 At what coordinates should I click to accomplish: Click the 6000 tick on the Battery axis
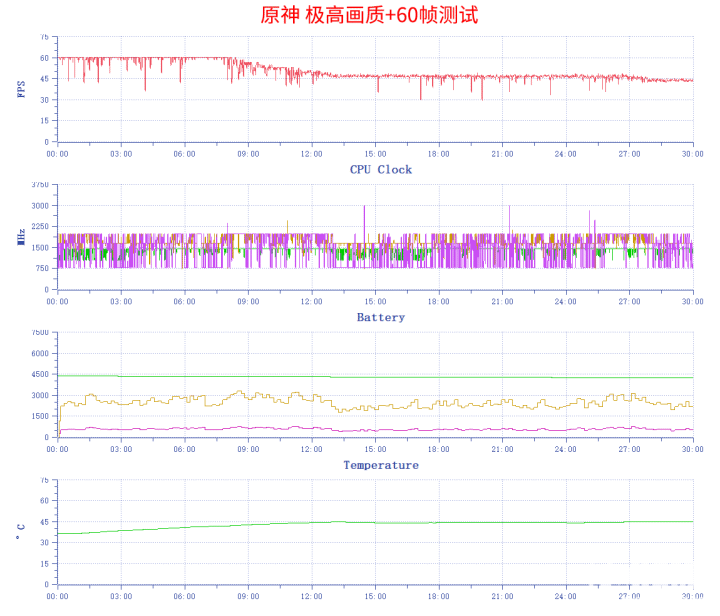point(40,353)
